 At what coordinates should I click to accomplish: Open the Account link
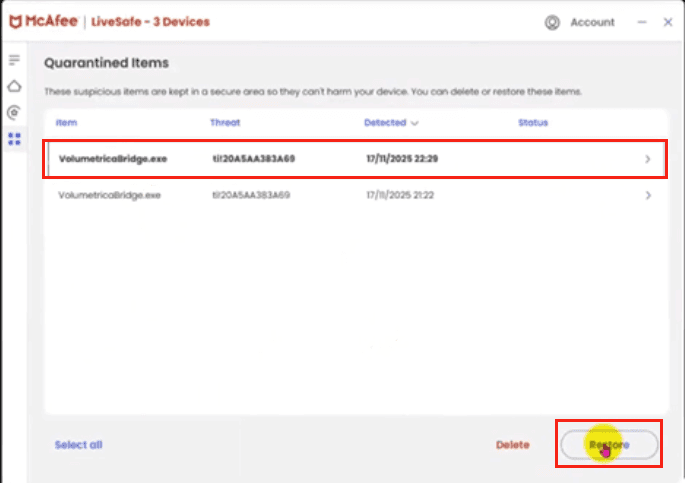click(592, 22)
